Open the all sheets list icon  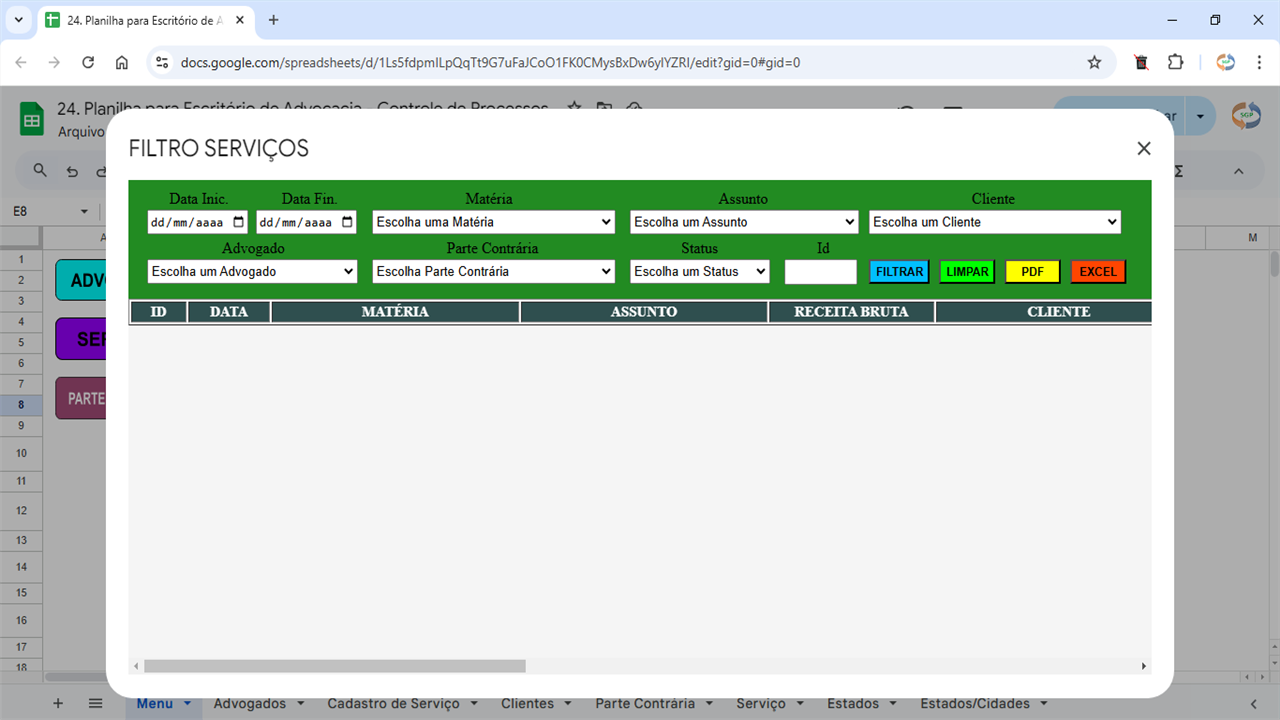tap(95, 703)
